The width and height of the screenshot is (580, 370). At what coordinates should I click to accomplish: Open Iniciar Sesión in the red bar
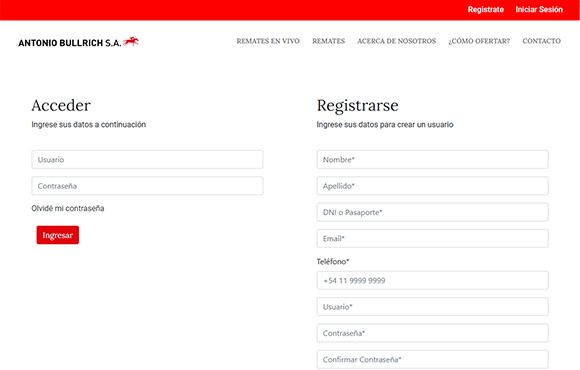539,10
